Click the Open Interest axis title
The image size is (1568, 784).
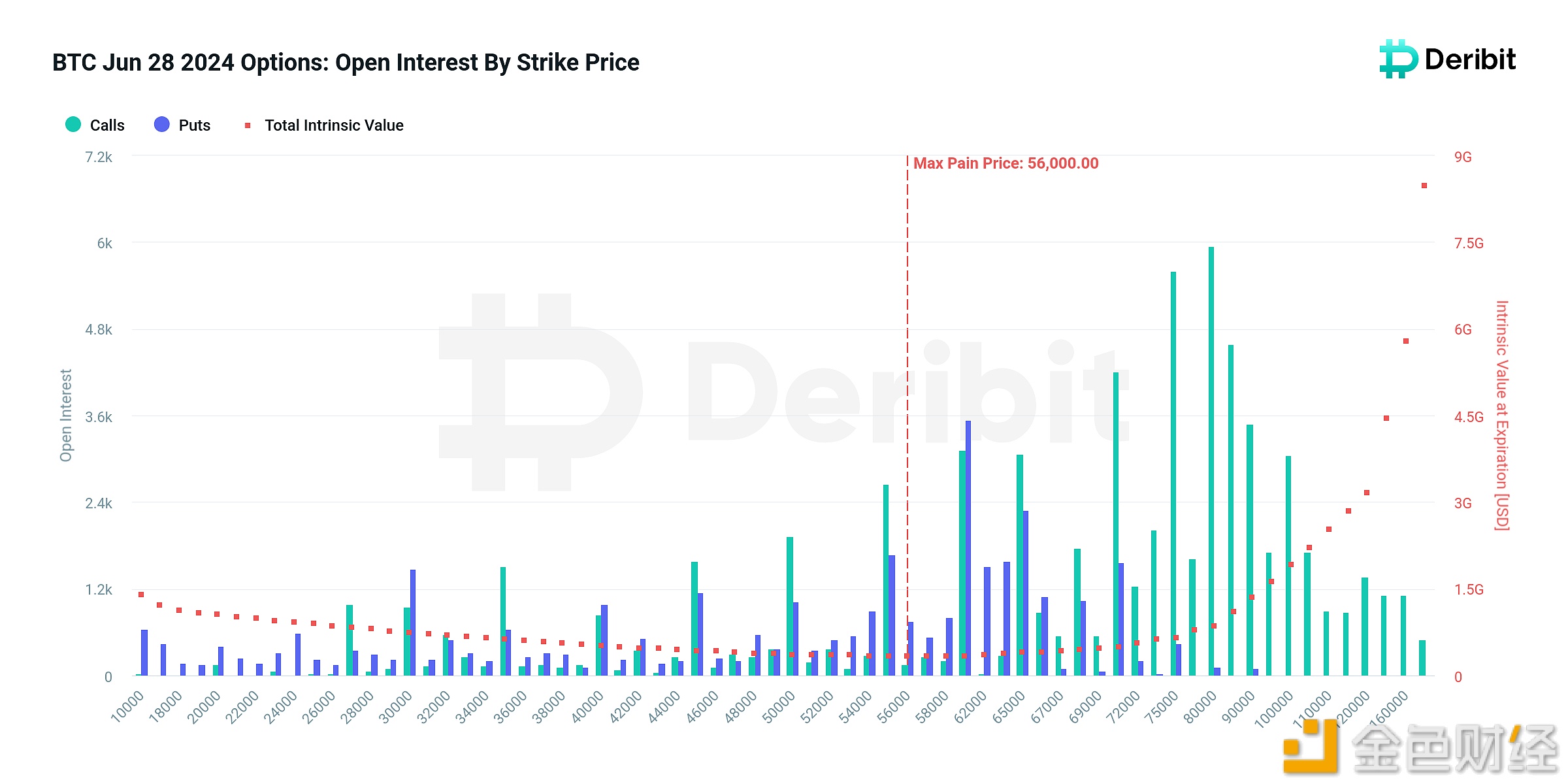66,416
